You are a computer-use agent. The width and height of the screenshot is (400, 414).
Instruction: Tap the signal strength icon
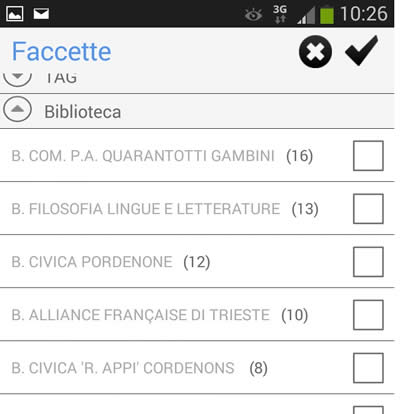pos(306,16)
